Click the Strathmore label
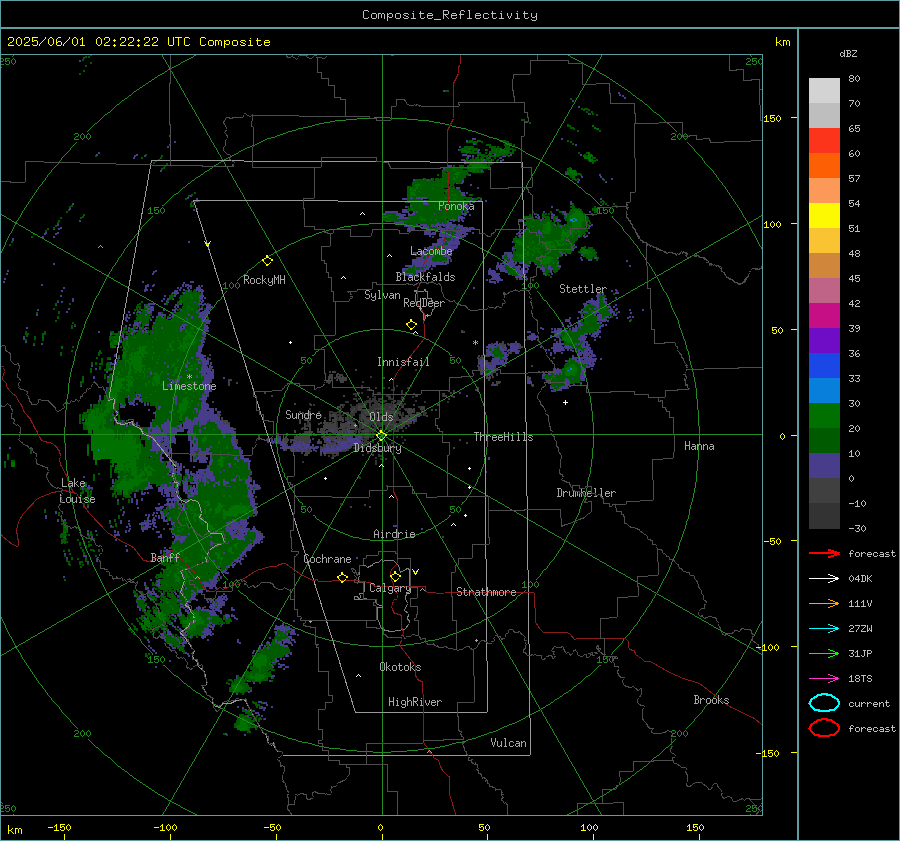This screenshot has height=841, width=900. 486,592
